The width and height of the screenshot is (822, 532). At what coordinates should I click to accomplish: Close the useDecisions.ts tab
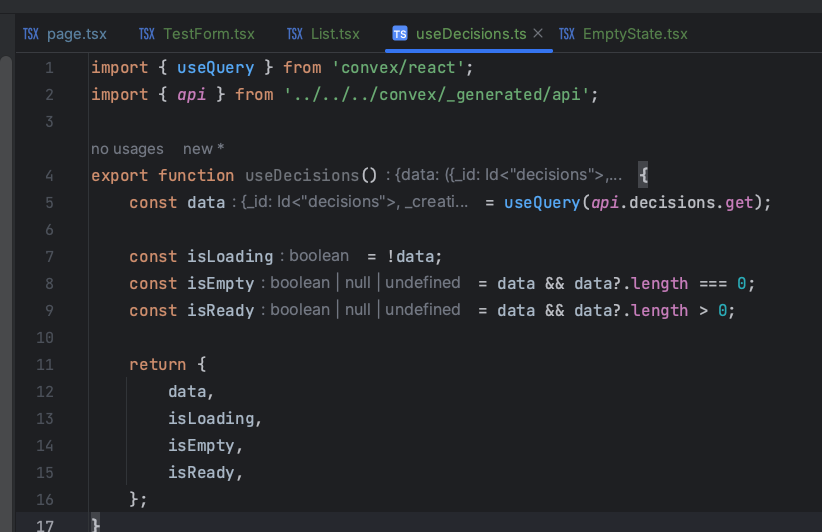click(x=538, y=33)
